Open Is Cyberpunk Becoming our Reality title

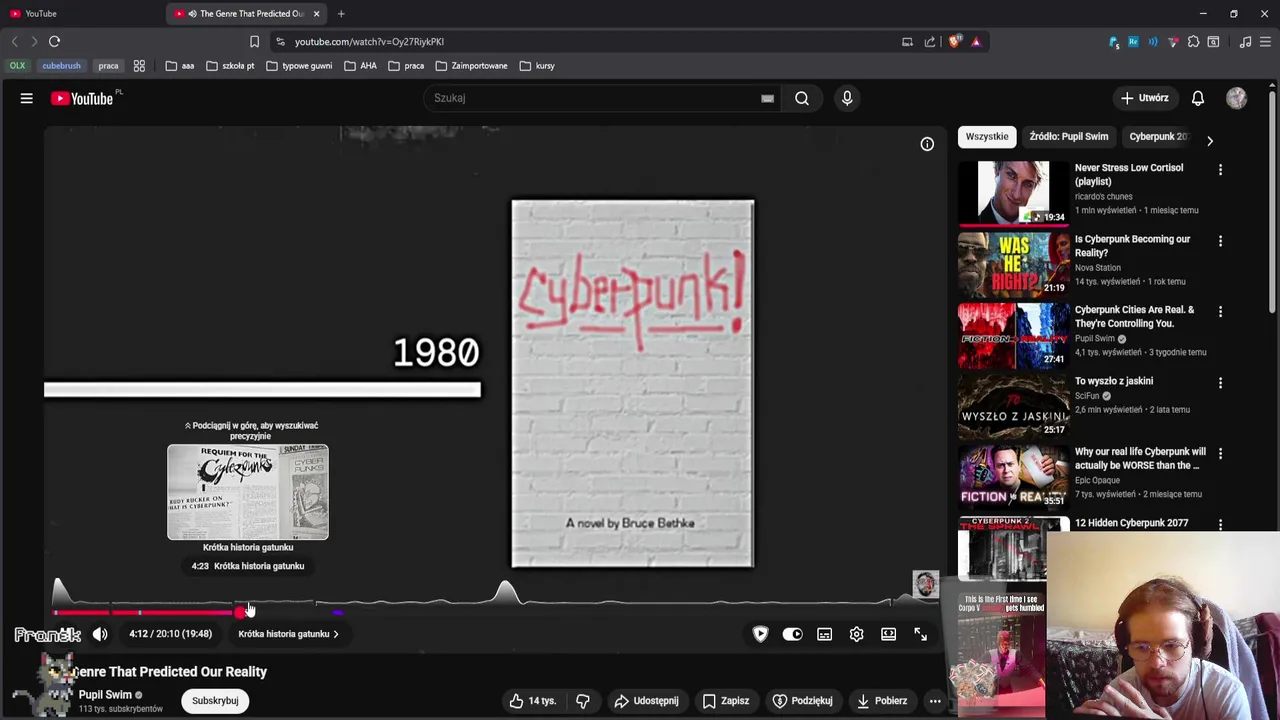pos(1132,246)
